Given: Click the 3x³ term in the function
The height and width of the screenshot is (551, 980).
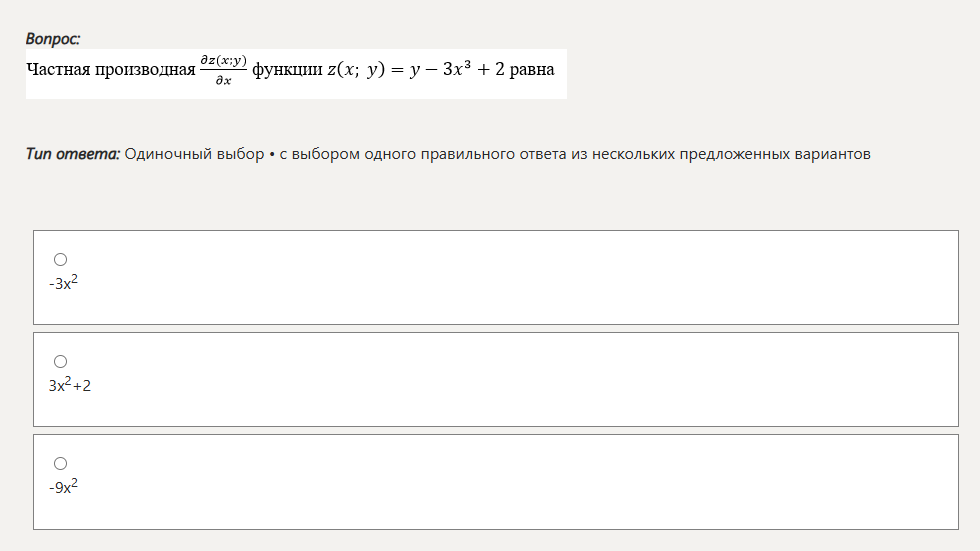Looking at the screenshot, I should coord(457,68).
